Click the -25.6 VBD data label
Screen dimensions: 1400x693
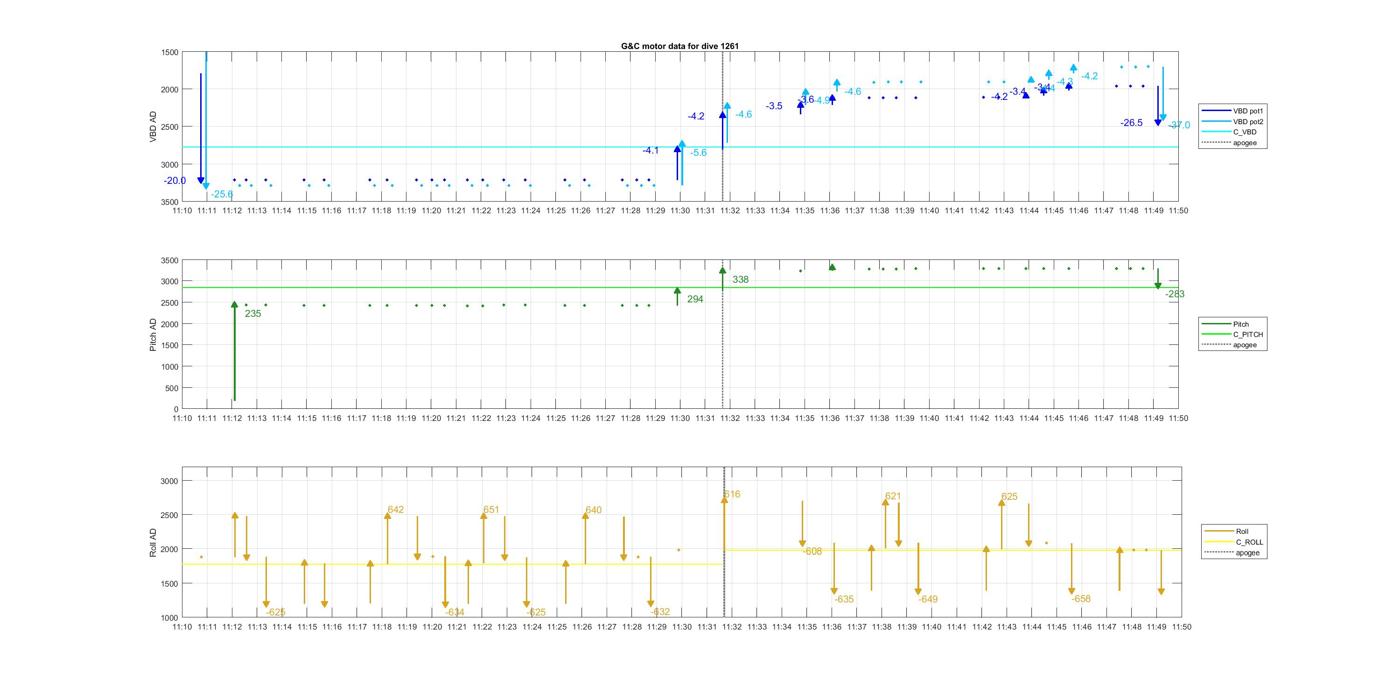click(222, 194)
